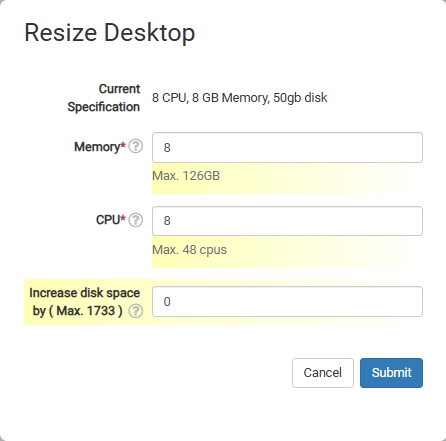Click the '50gb disk' specification text
The height and width of the screenshot is (441, 446).
300,98
